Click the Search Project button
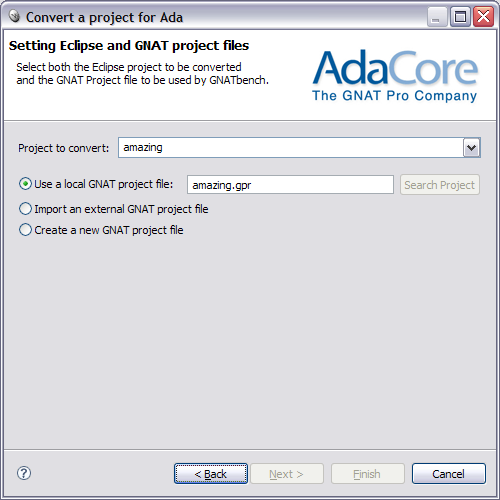 point(440,185)
